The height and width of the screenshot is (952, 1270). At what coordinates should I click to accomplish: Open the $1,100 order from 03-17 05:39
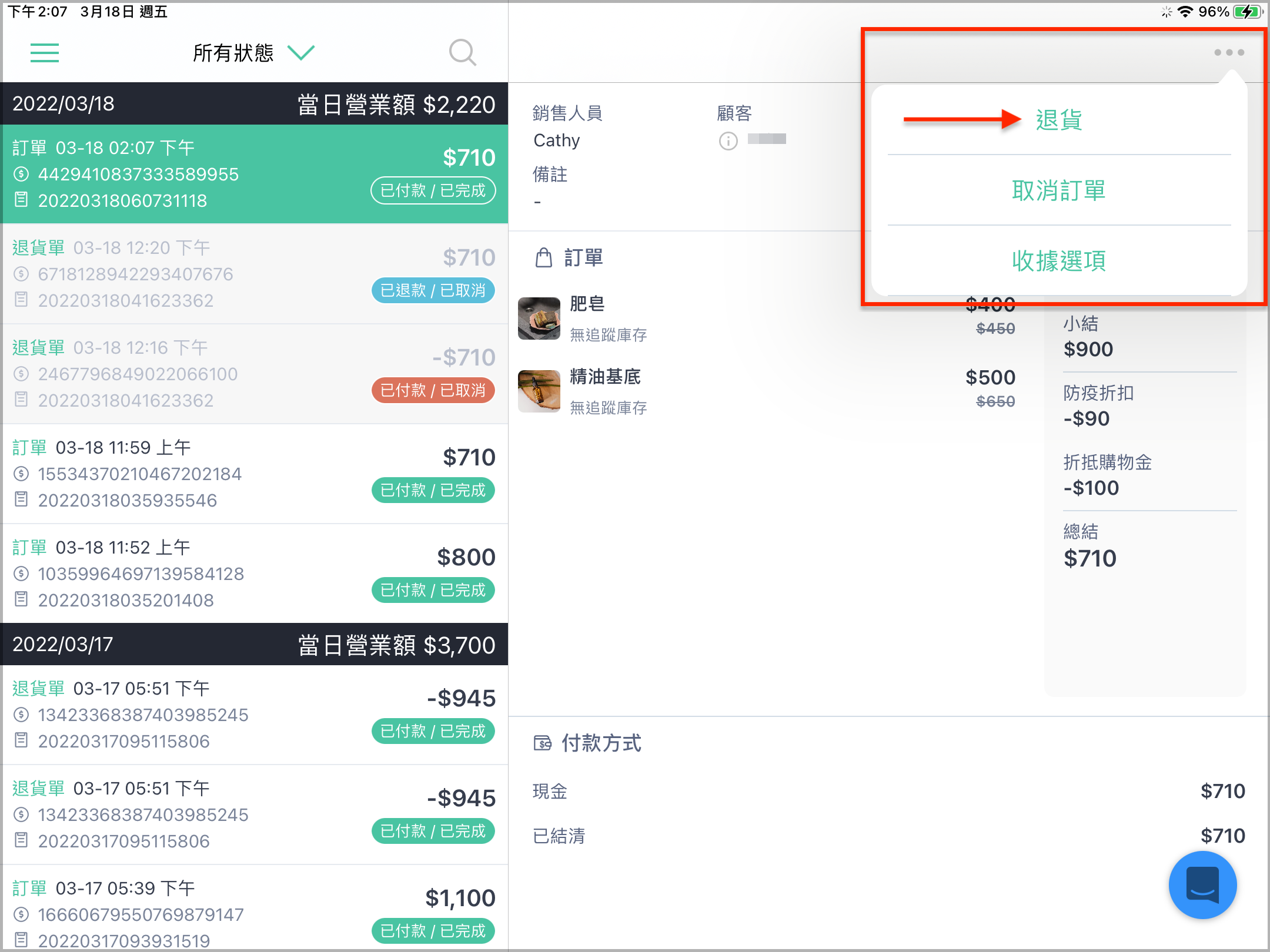(x=255, y=909)
